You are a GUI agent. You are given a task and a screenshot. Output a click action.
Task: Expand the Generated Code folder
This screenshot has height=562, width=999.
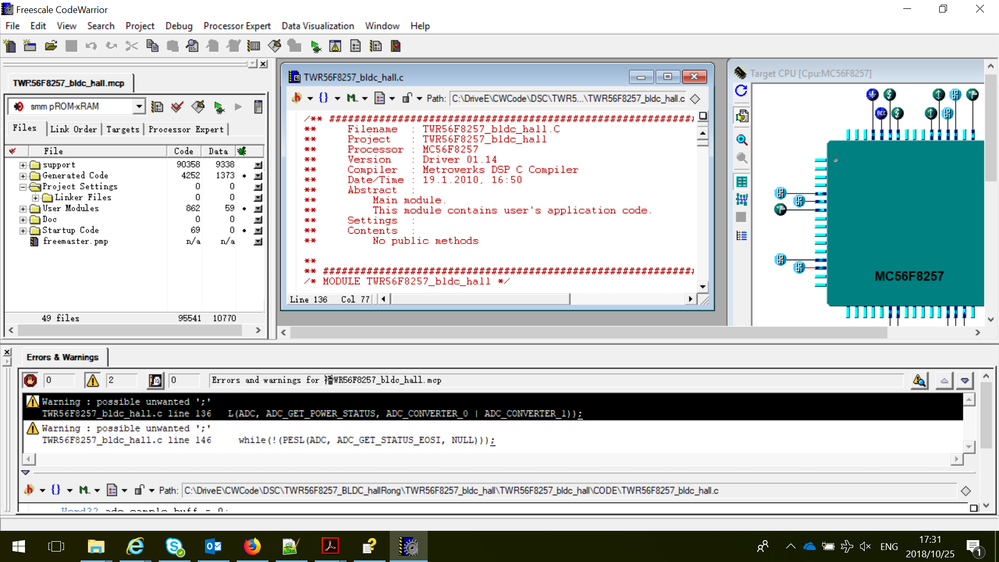(23, 176)
